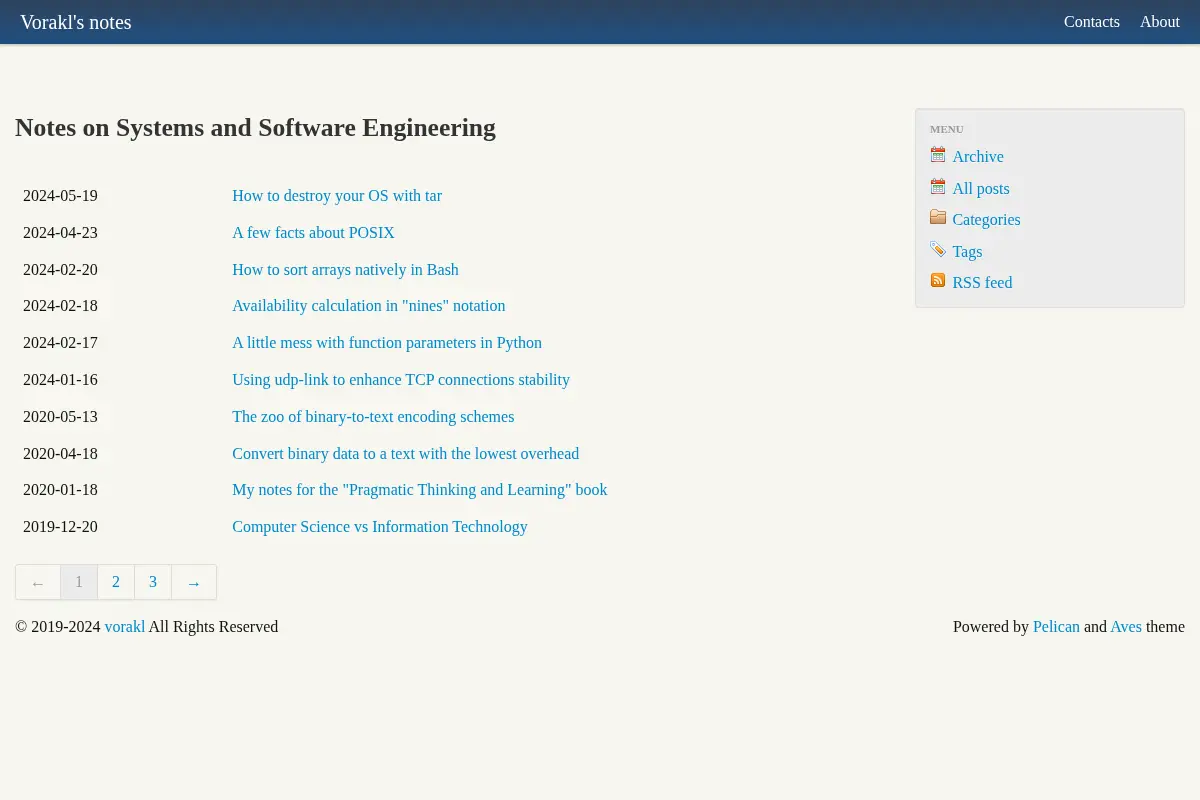Click the date 2020-01-18

click(x=60, y=490)
